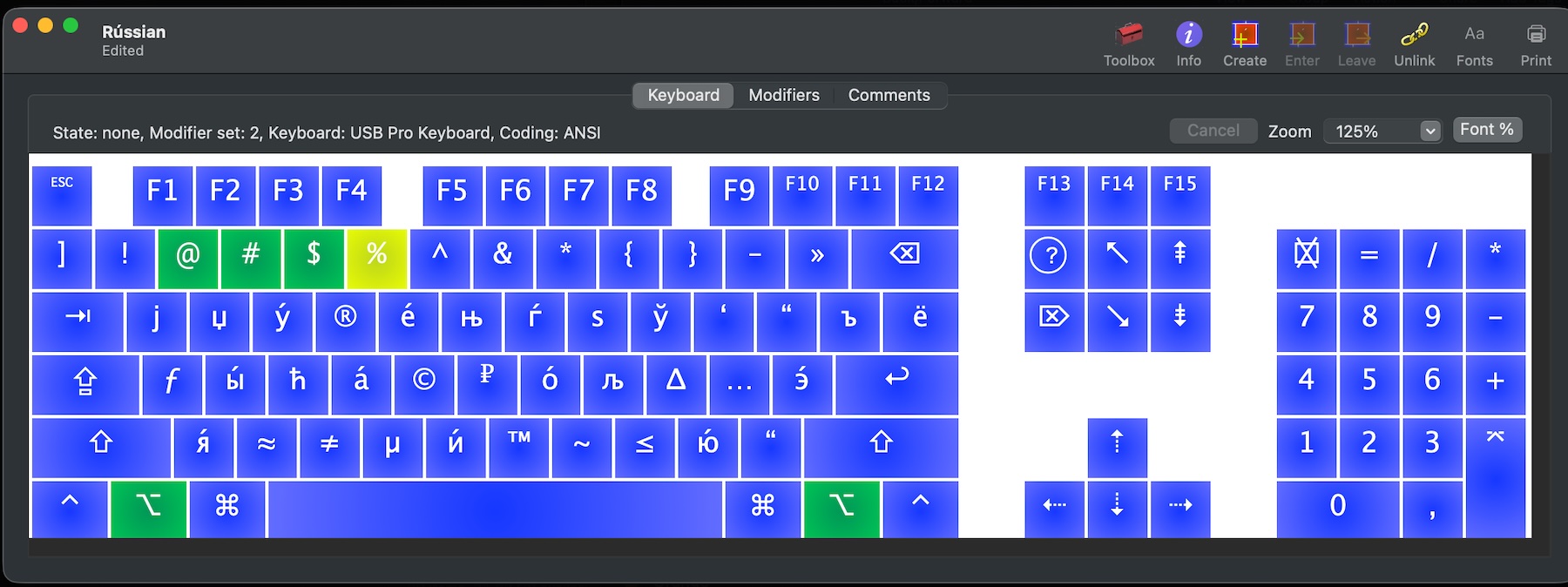
Task: Switch to the Comments tab
Action: [889, 95]
